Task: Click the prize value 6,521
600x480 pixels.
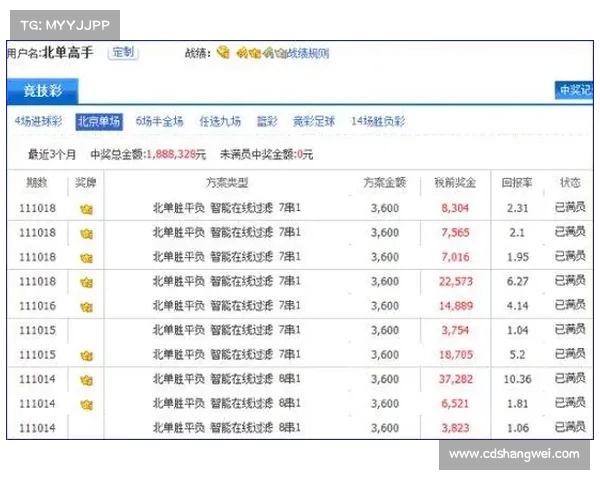Action: tap(455, 404)
